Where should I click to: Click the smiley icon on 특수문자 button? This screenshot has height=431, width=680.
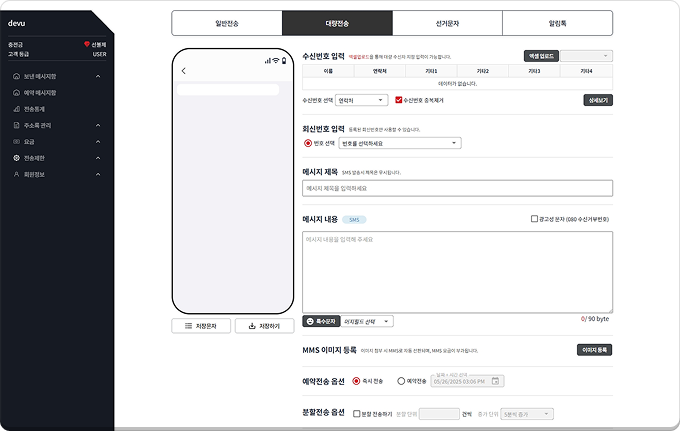[310, 321]
